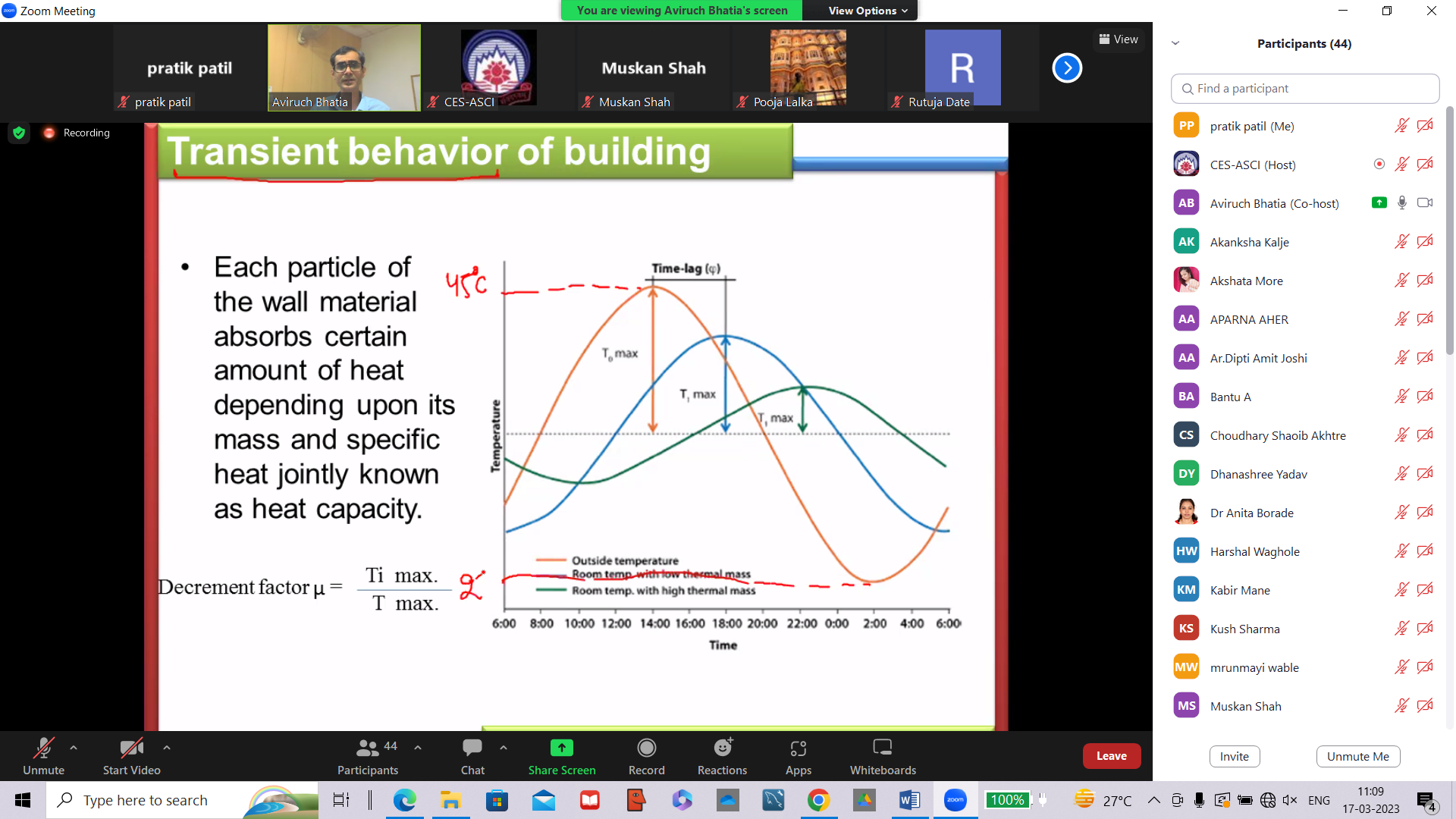Expand audio settings next to Unmute
1456x819 pixels.
point(74,746)
